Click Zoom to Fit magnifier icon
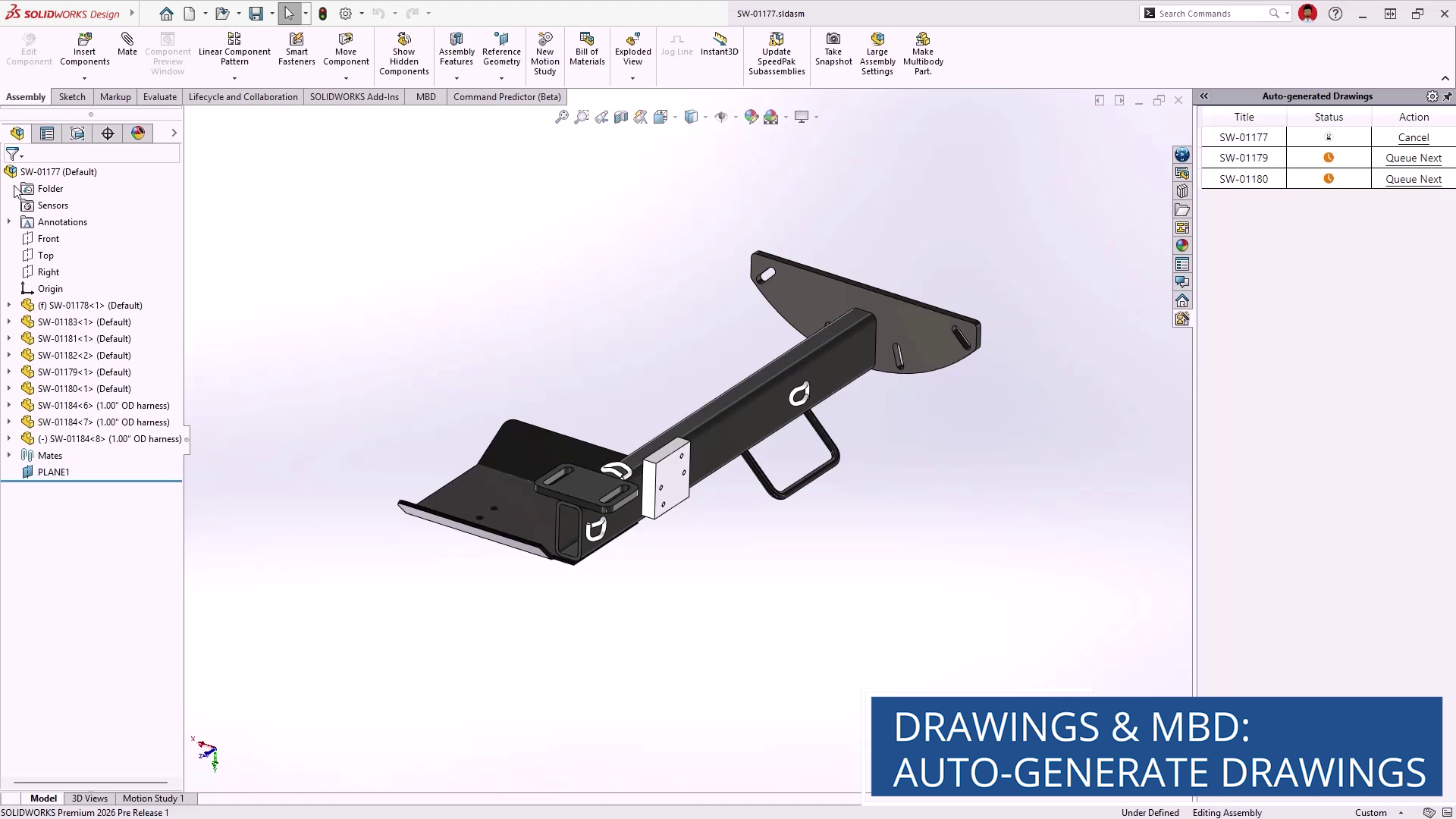The image size is (1456, 819). [x=562, y=117]
